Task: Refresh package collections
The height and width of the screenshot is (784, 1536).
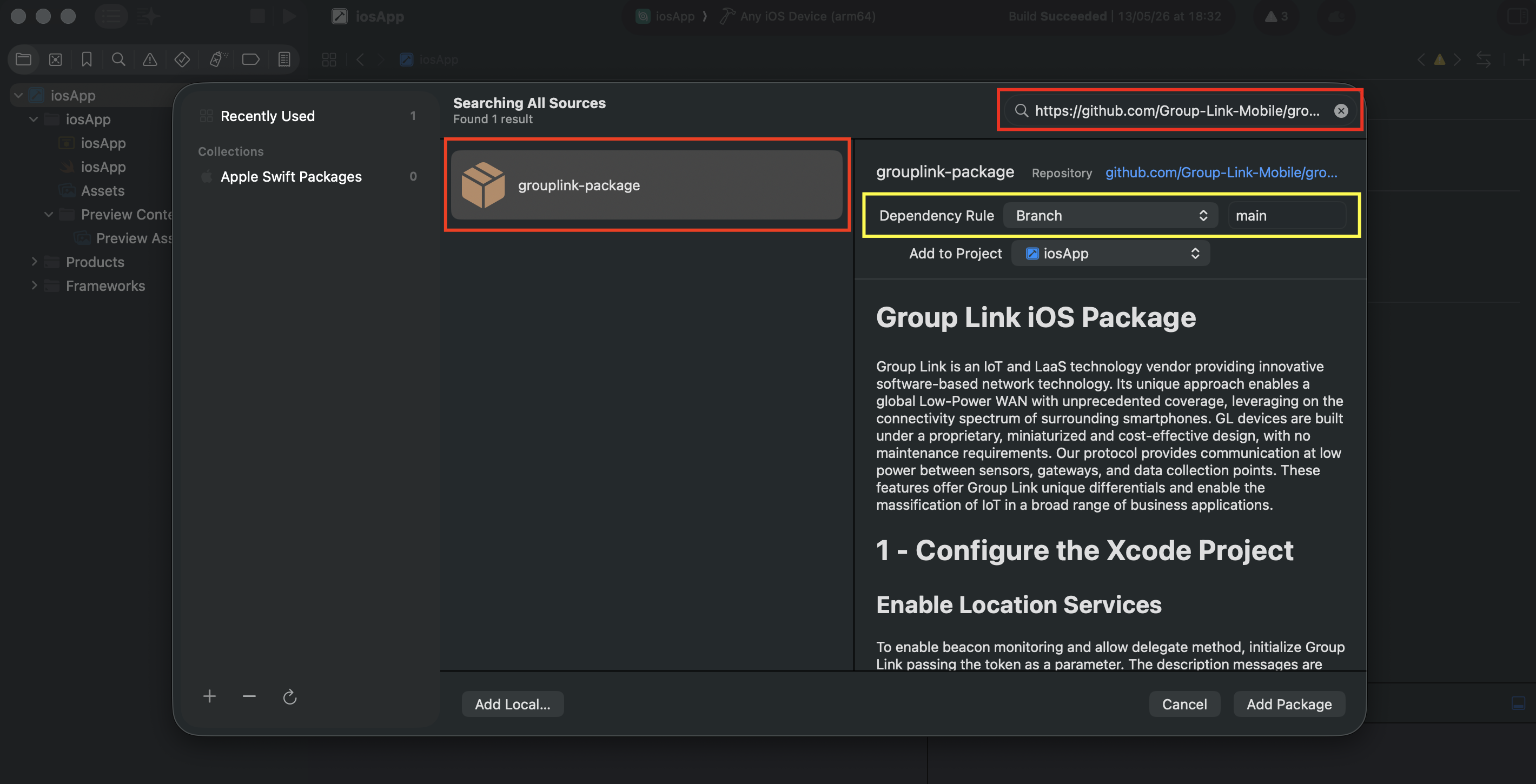Action: (290, 696)
